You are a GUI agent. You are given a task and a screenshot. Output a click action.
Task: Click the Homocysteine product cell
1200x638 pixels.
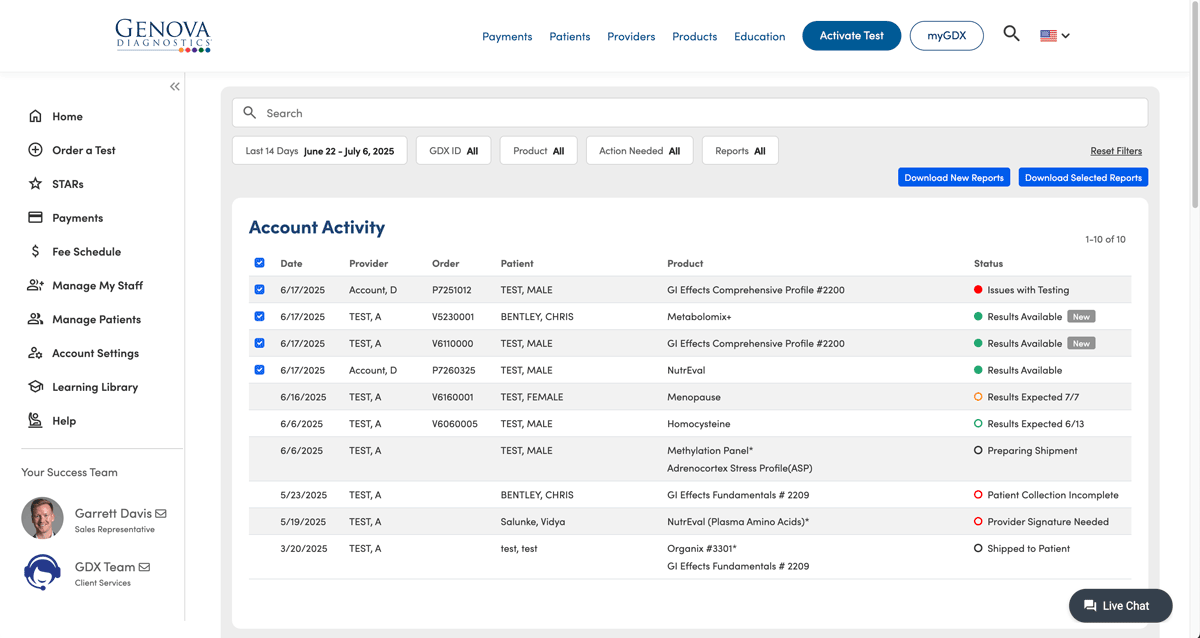(699, 424)
